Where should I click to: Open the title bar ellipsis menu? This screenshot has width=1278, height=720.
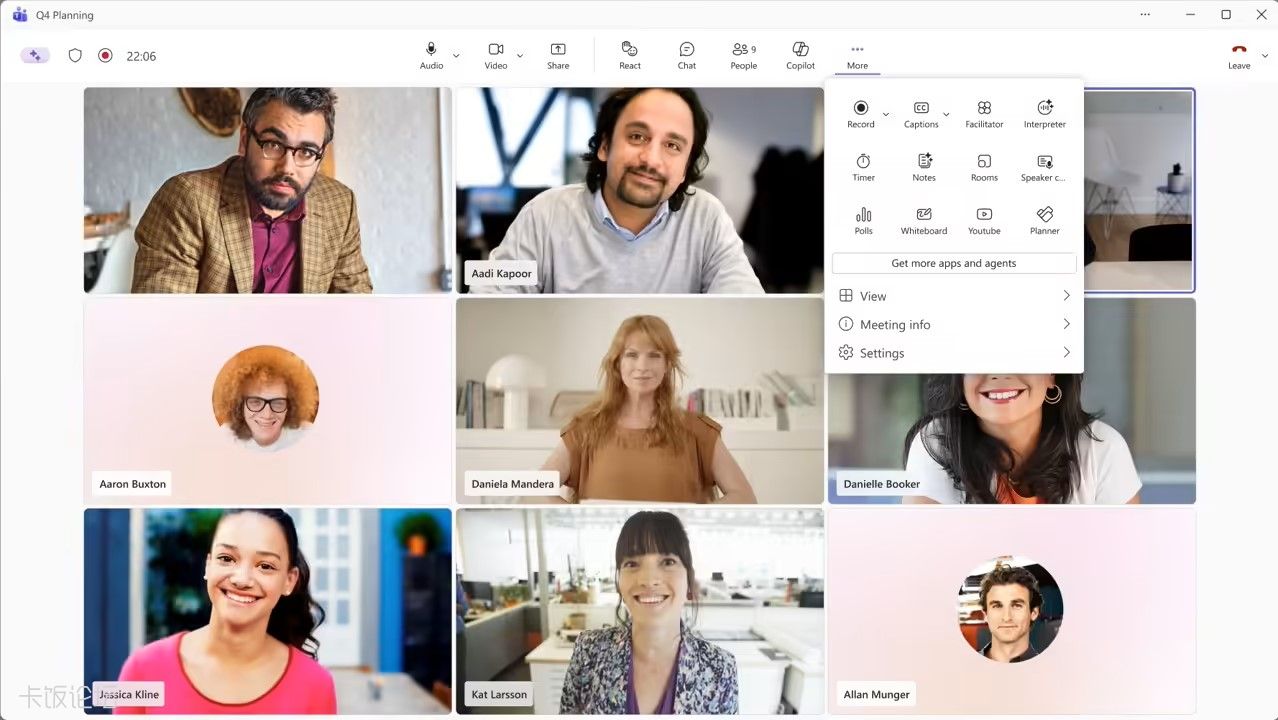(x=1145, y=14)
